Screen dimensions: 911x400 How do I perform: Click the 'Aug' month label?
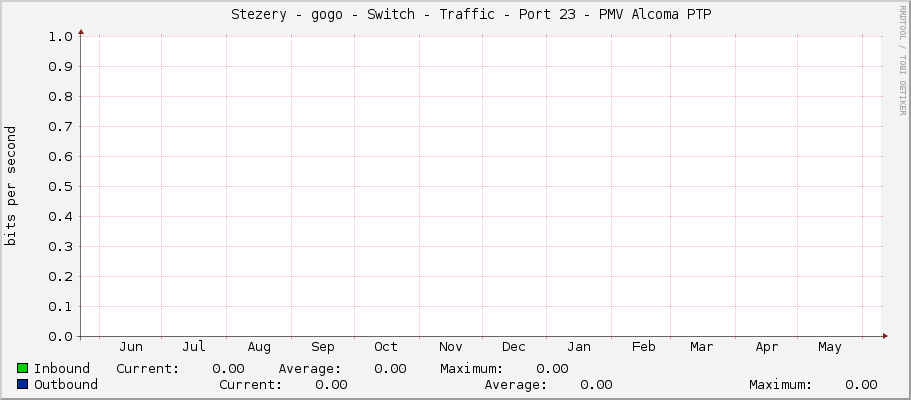coord(259,347)
